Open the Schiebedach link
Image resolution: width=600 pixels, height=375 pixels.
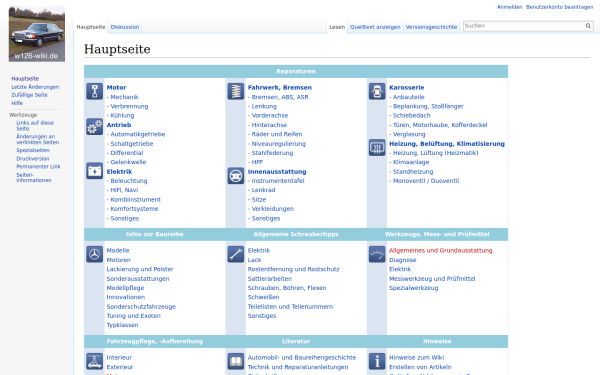pos(411,115)
